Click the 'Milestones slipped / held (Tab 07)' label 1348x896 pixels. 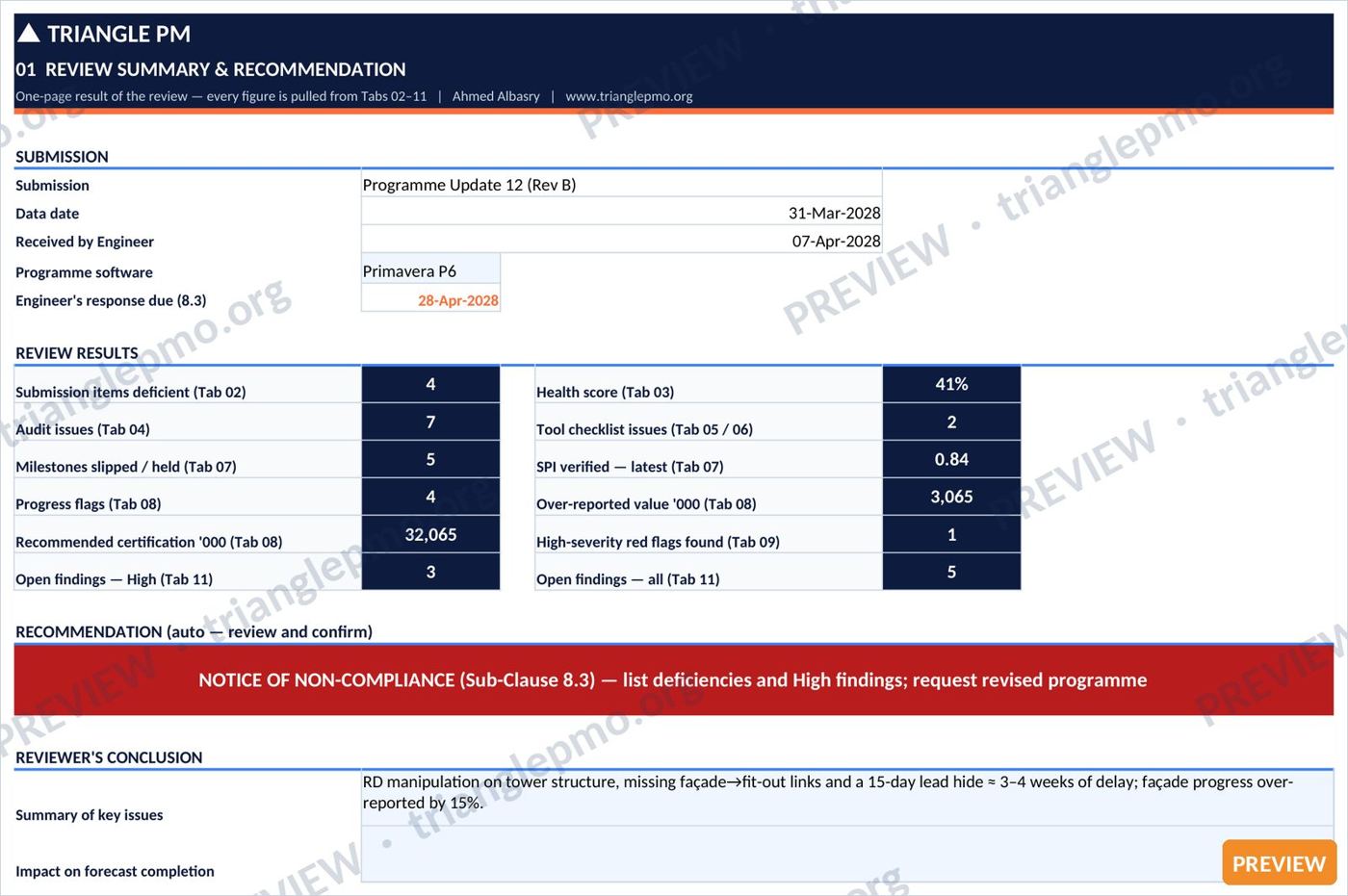(126, 467)
